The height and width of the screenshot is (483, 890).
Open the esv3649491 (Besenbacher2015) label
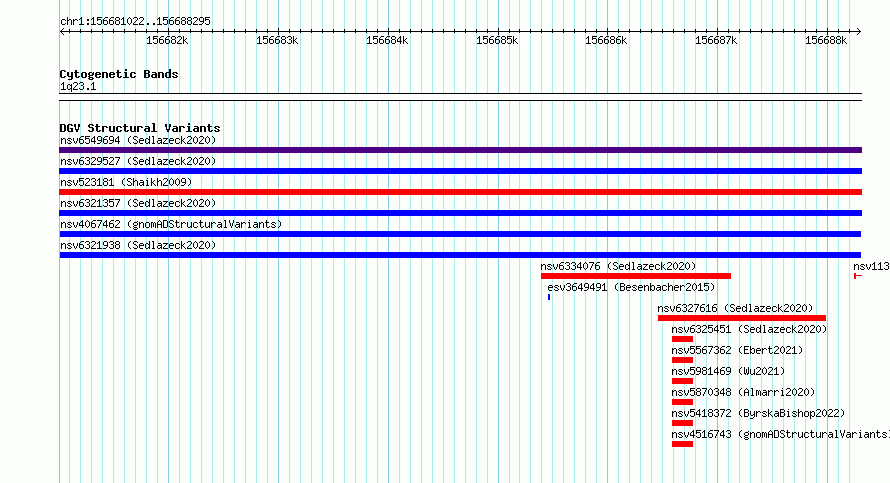click(631, 287)
